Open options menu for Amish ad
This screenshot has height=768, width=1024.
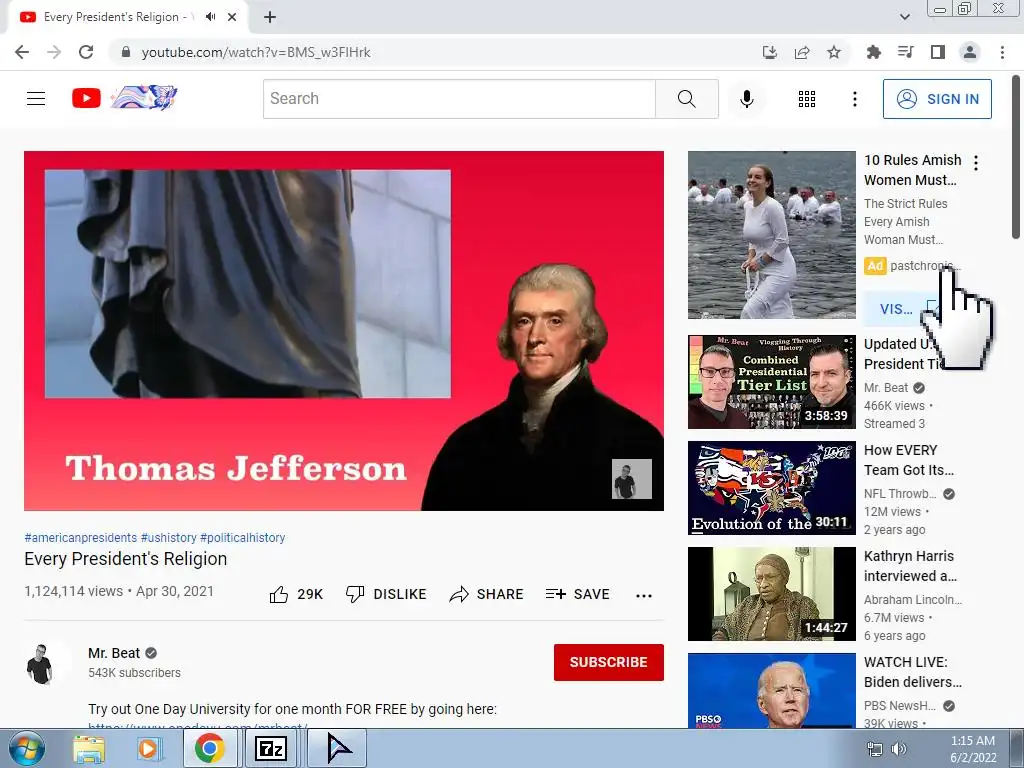(976, 163)
